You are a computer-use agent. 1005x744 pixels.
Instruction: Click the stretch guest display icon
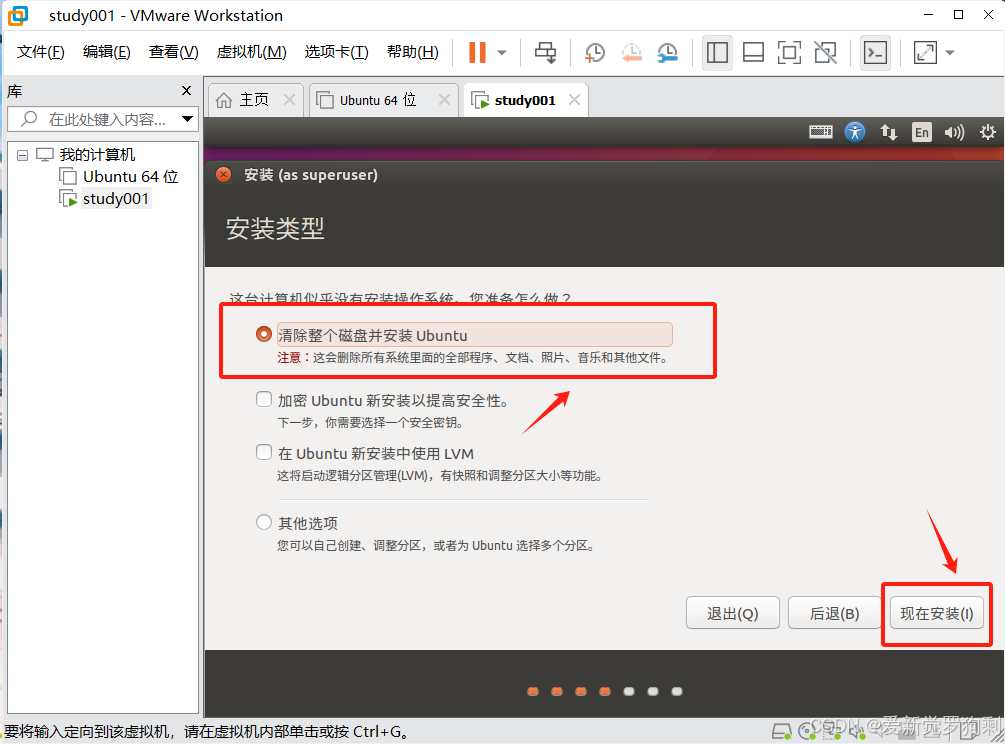925,53
